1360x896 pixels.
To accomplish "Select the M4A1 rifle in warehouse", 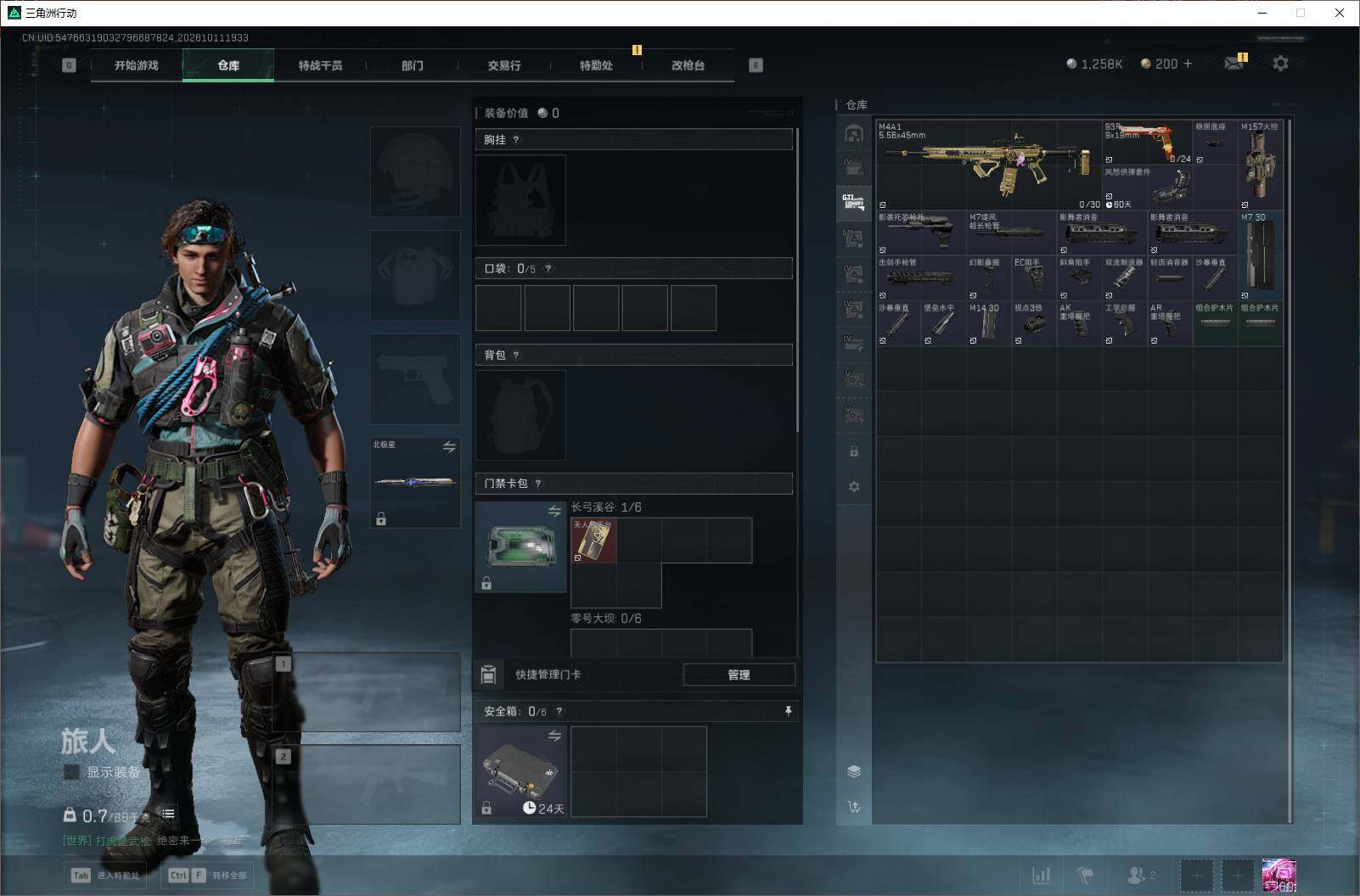I will pyautogui.click(x=988, y=165).
